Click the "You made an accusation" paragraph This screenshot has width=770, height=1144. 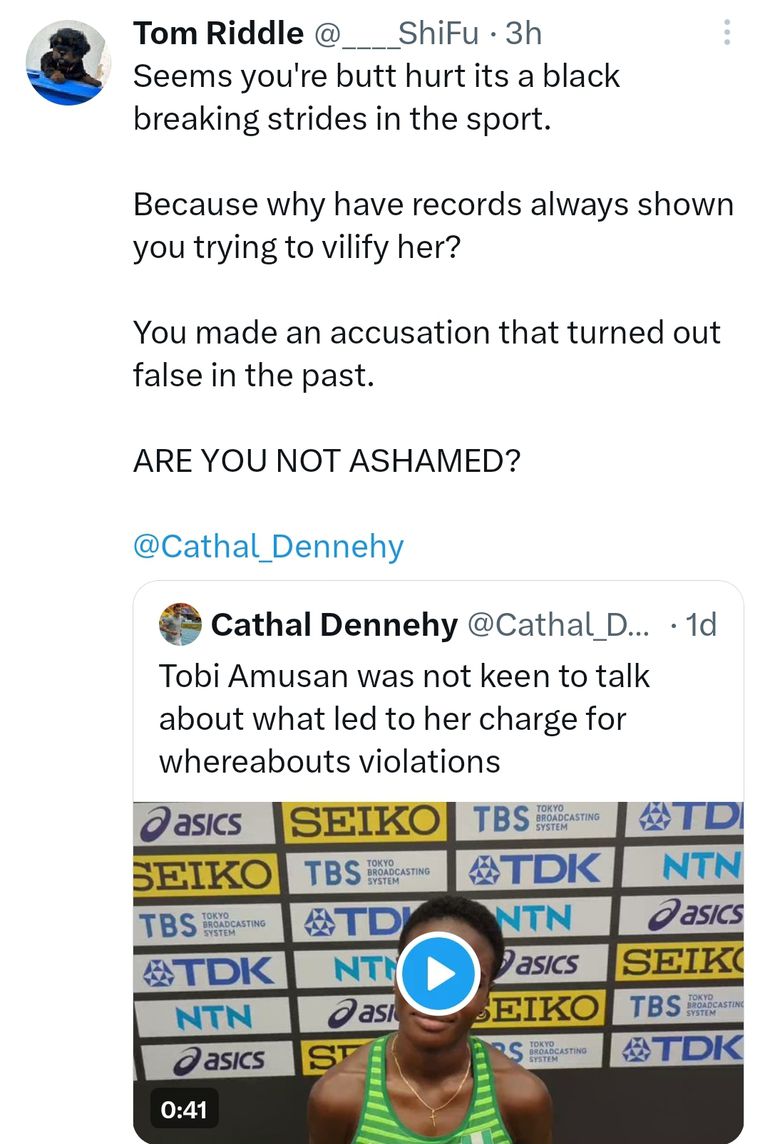click(427, 353)
